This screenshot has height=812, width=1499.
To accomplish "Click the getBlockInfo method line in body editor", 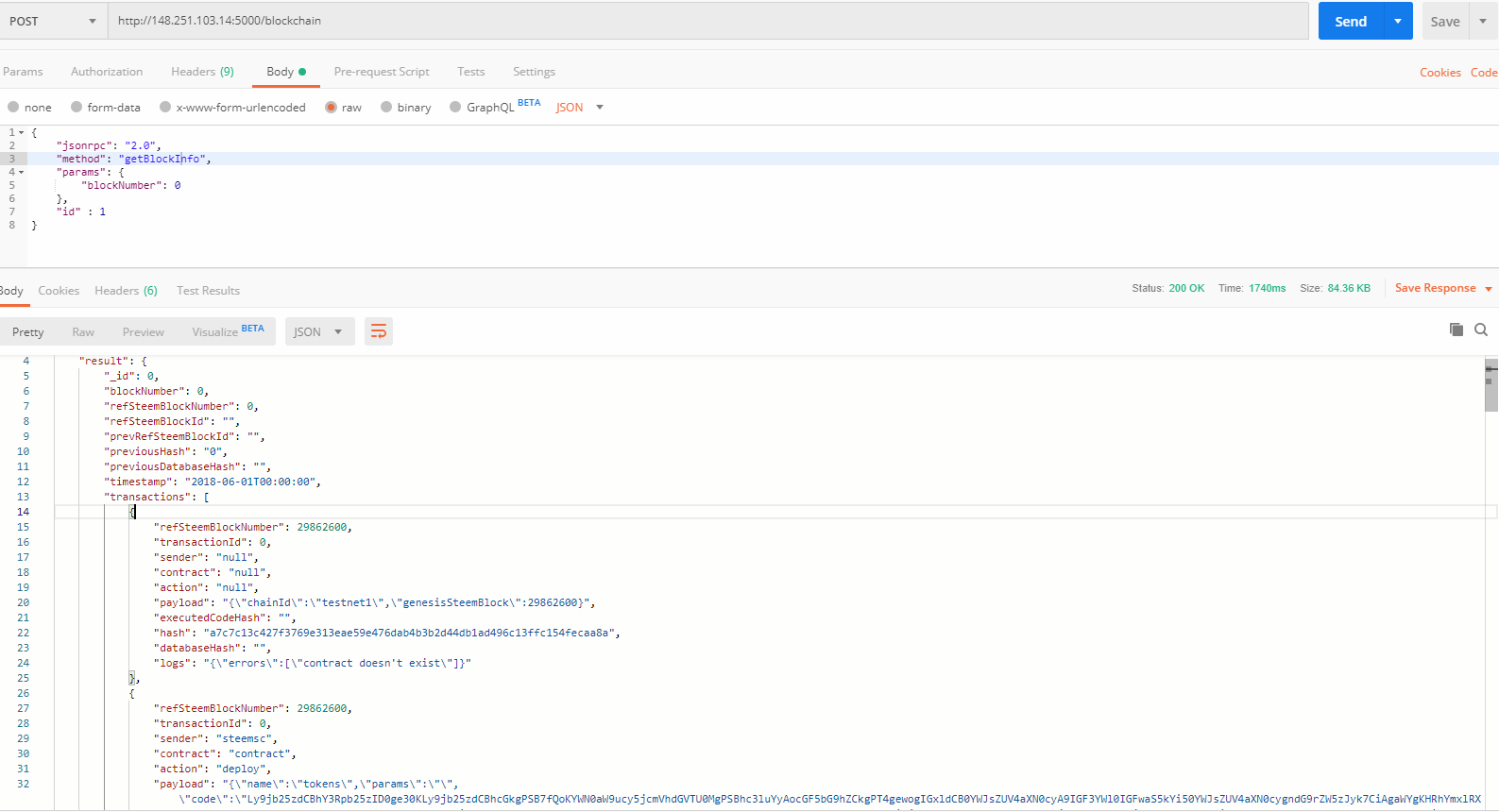I will tap(133, 159).
